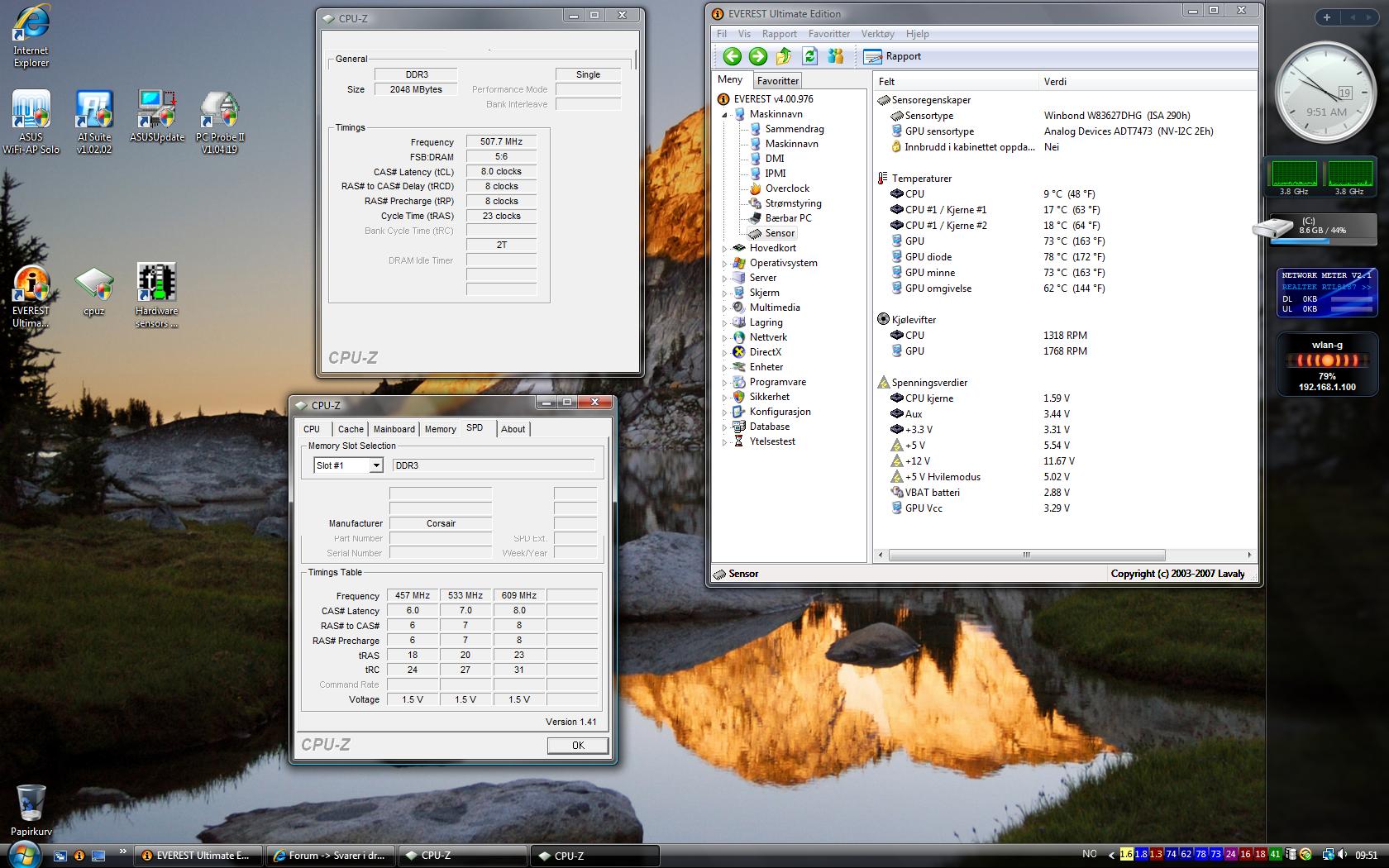This screenshot has height=868, width=1389.
Task: Expand the Hovedkort tree node
Action: point(725,248)
